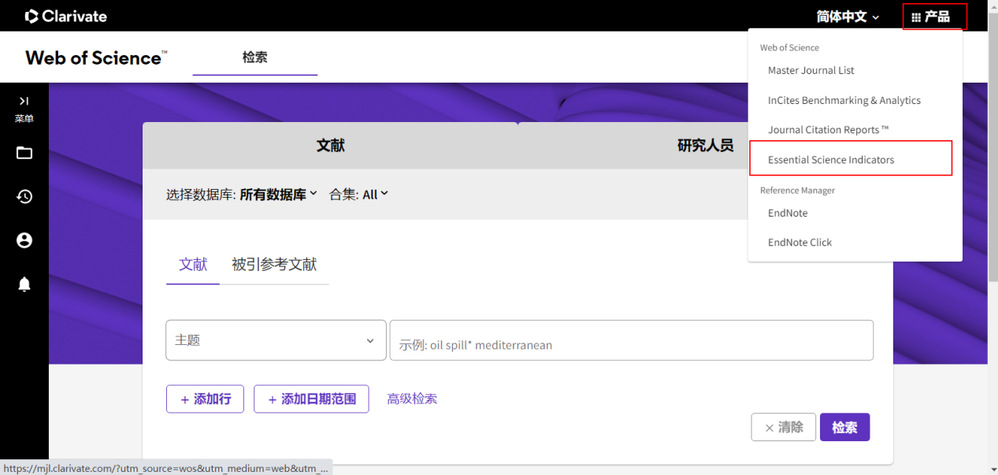The image size is (998, 475).
Task: Open notifications bell icon
Action: pos(24,285)
